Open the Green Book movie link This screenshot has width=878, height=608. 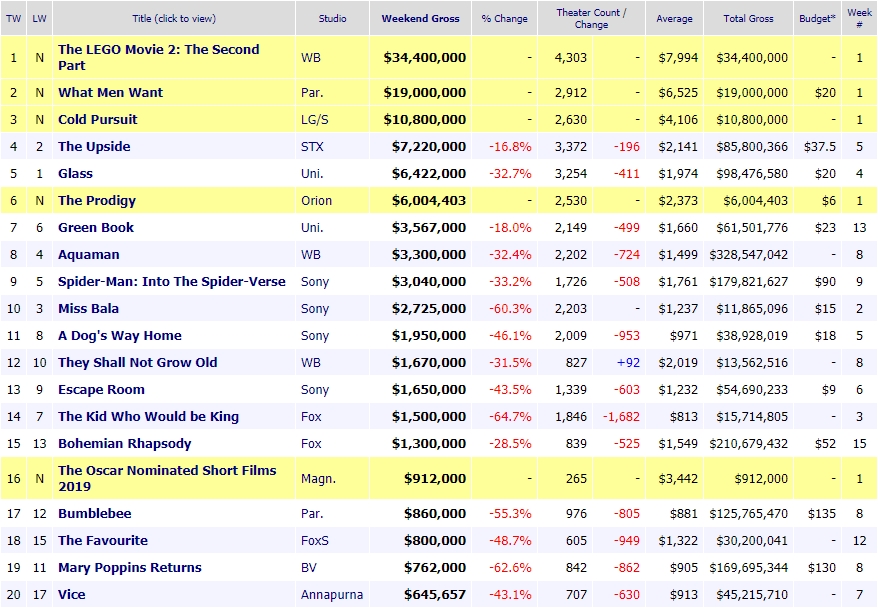[x=96, y=227]
